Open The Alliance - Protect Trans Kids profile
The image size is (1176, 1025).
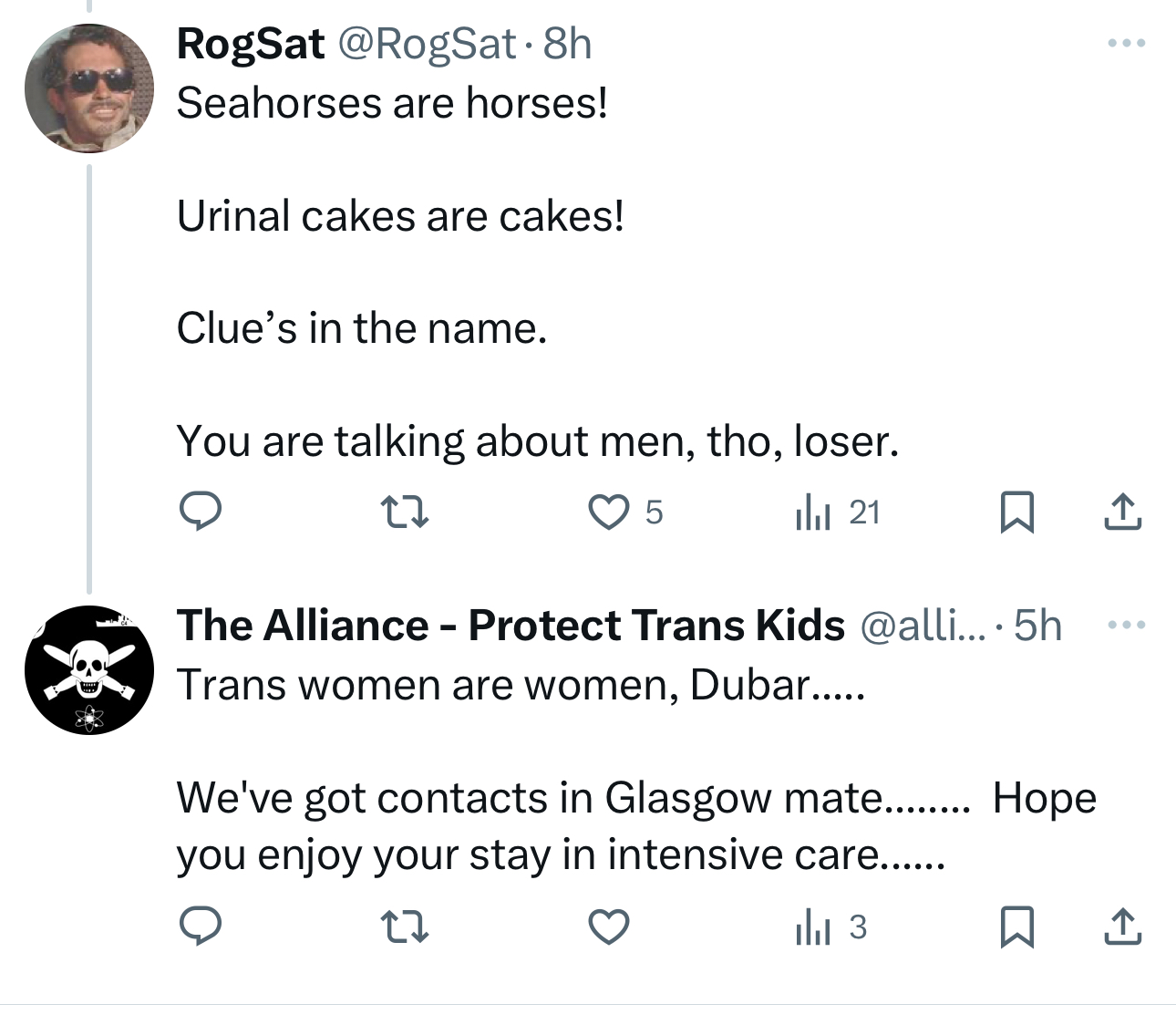point(511,626)
